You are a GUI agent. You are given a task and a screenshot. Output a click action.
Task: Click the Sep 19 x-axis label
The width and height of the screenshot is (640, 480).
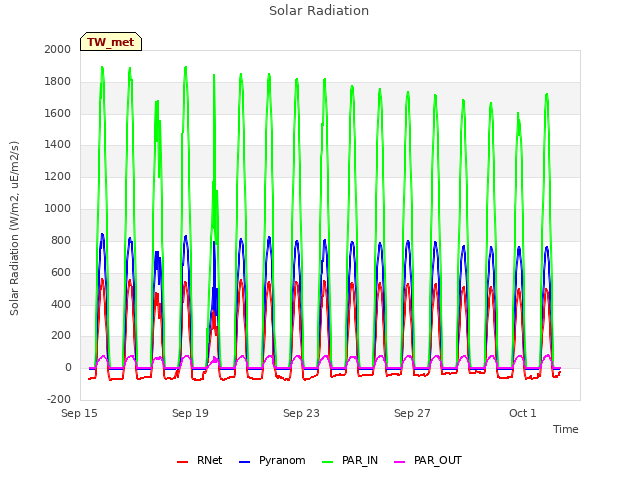click(190, 413)
